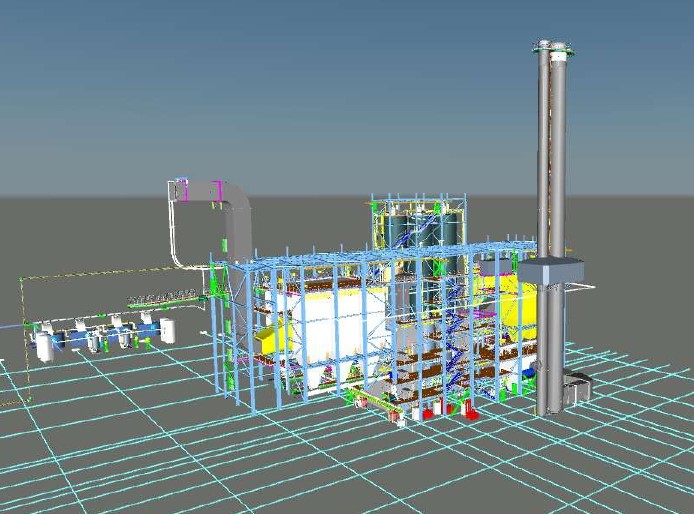Select the large white boiler casing
This screenshot has height=514, width=694.
335,320
